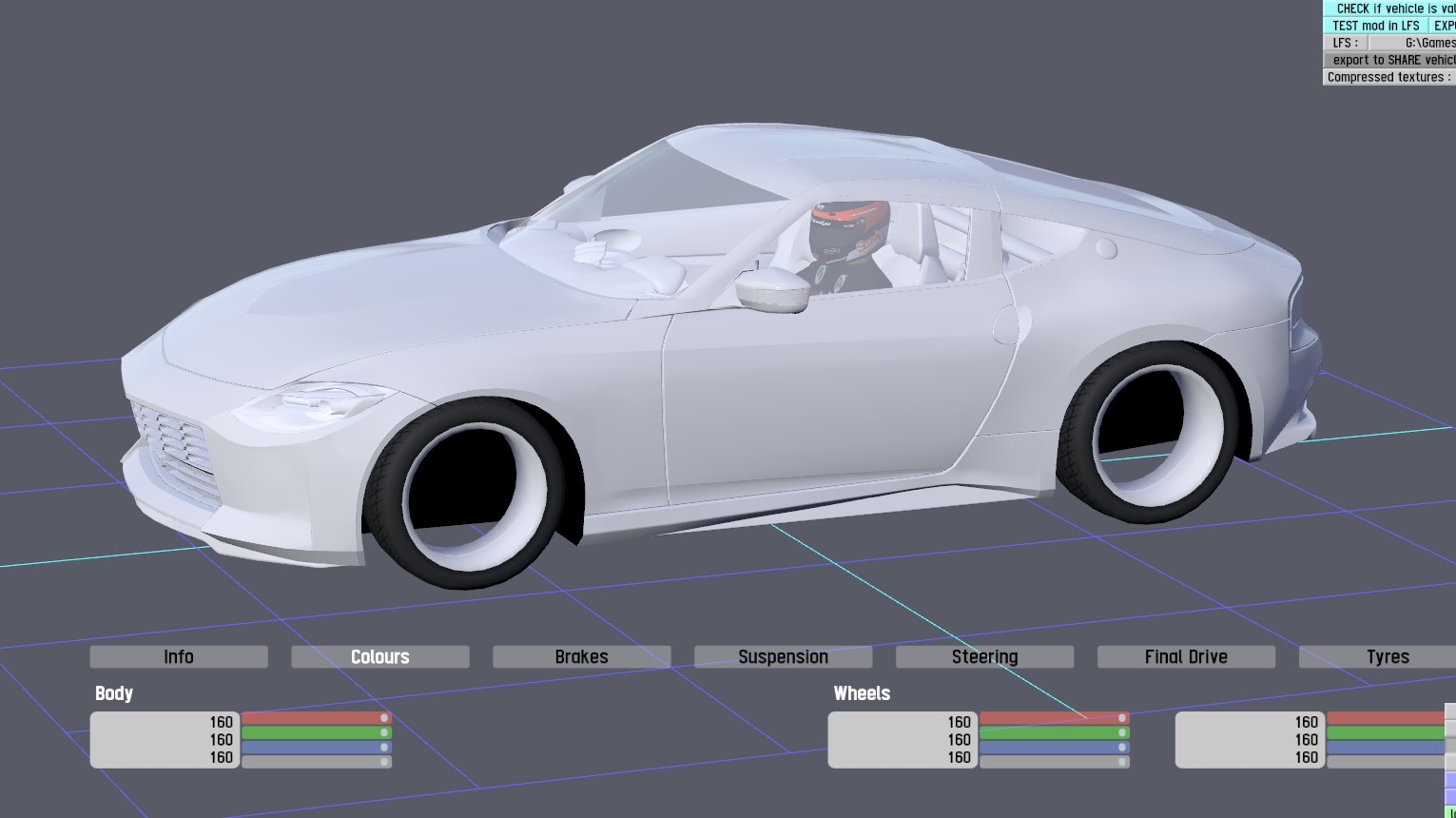Adjust the Wheels green colour slider

(1055, 732)
